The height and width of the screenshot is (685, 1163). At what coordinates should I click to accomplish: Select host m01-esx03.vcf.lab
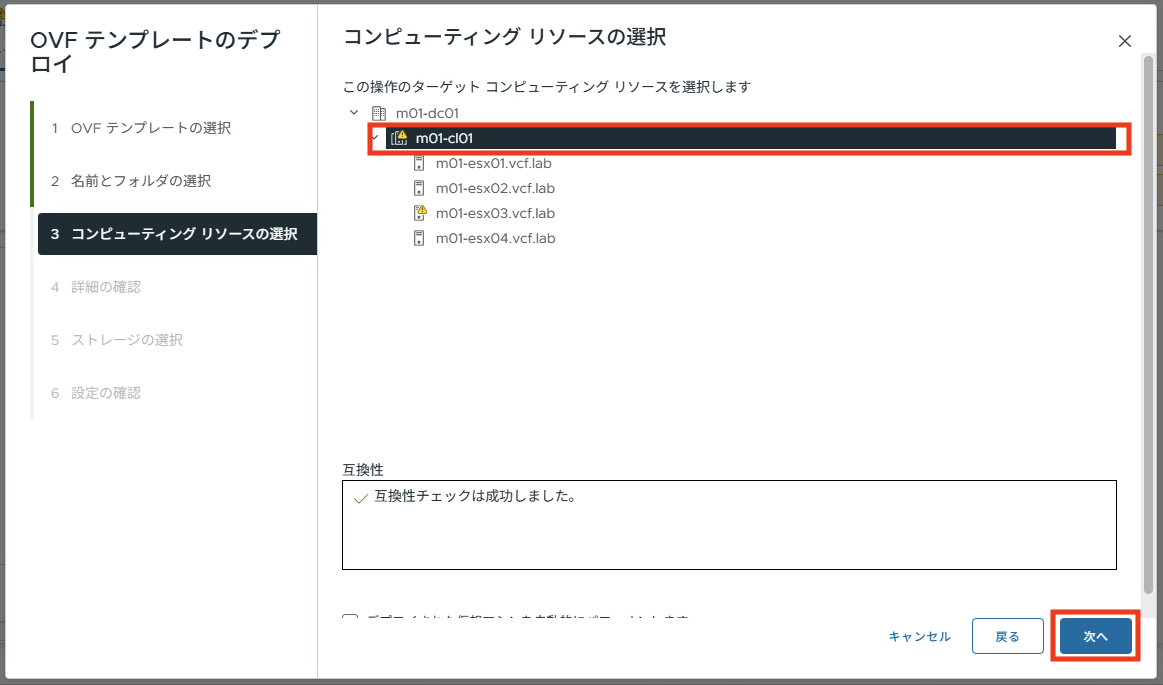(495, 214)
